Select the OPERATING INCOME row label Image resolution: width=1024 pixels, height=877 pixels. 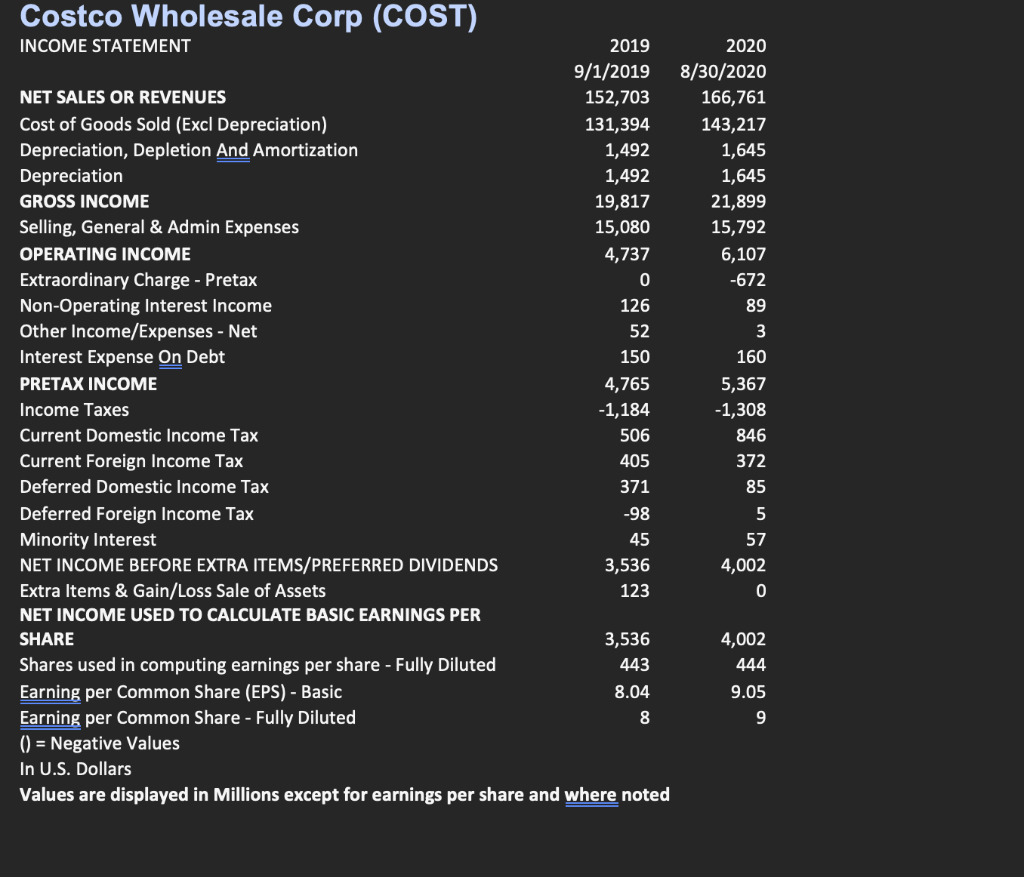(x=104, y=253)
